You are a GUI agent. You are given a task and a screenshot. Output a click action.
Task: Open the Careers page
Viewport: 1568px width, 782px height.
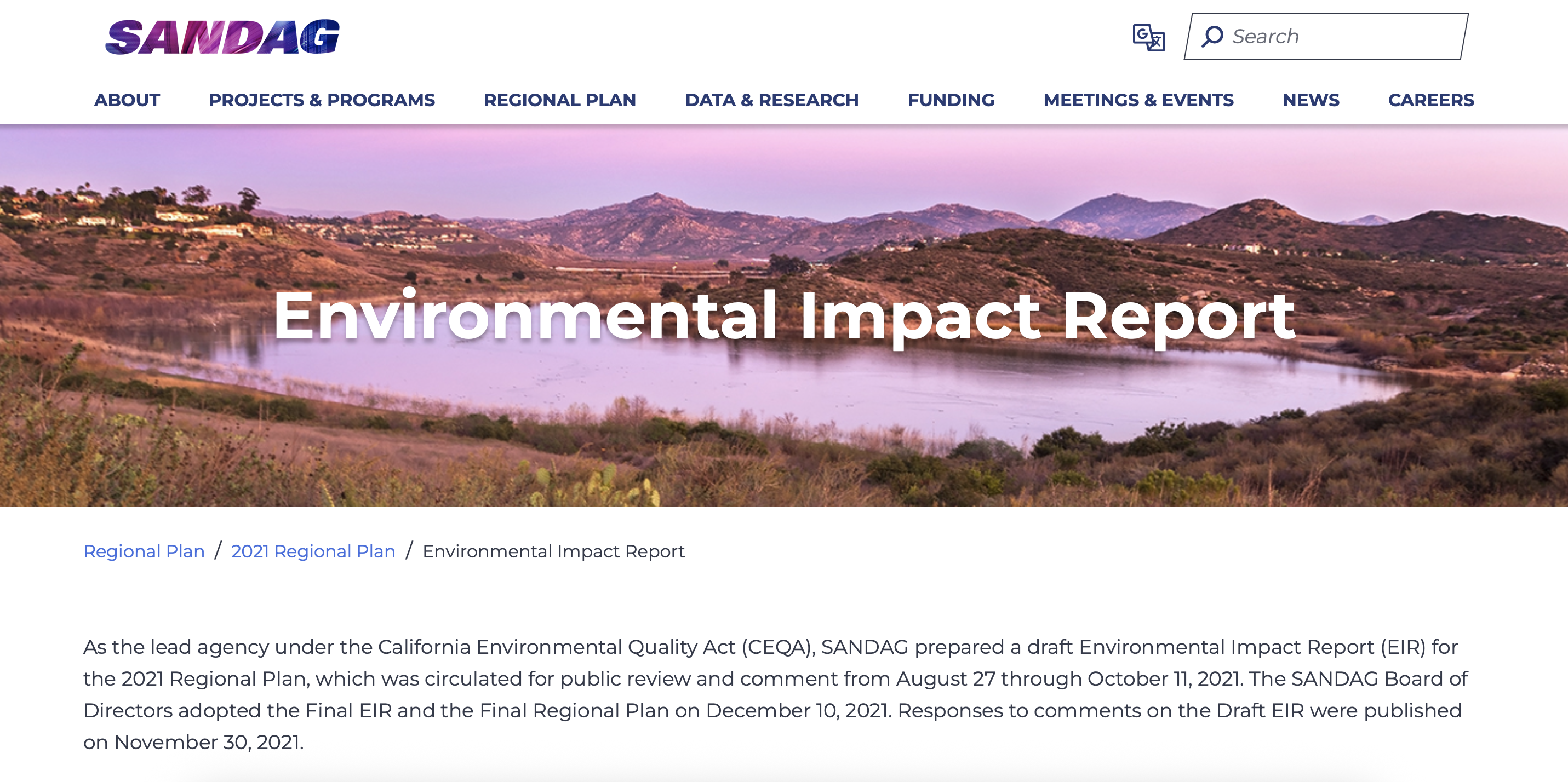(1430, 100)
